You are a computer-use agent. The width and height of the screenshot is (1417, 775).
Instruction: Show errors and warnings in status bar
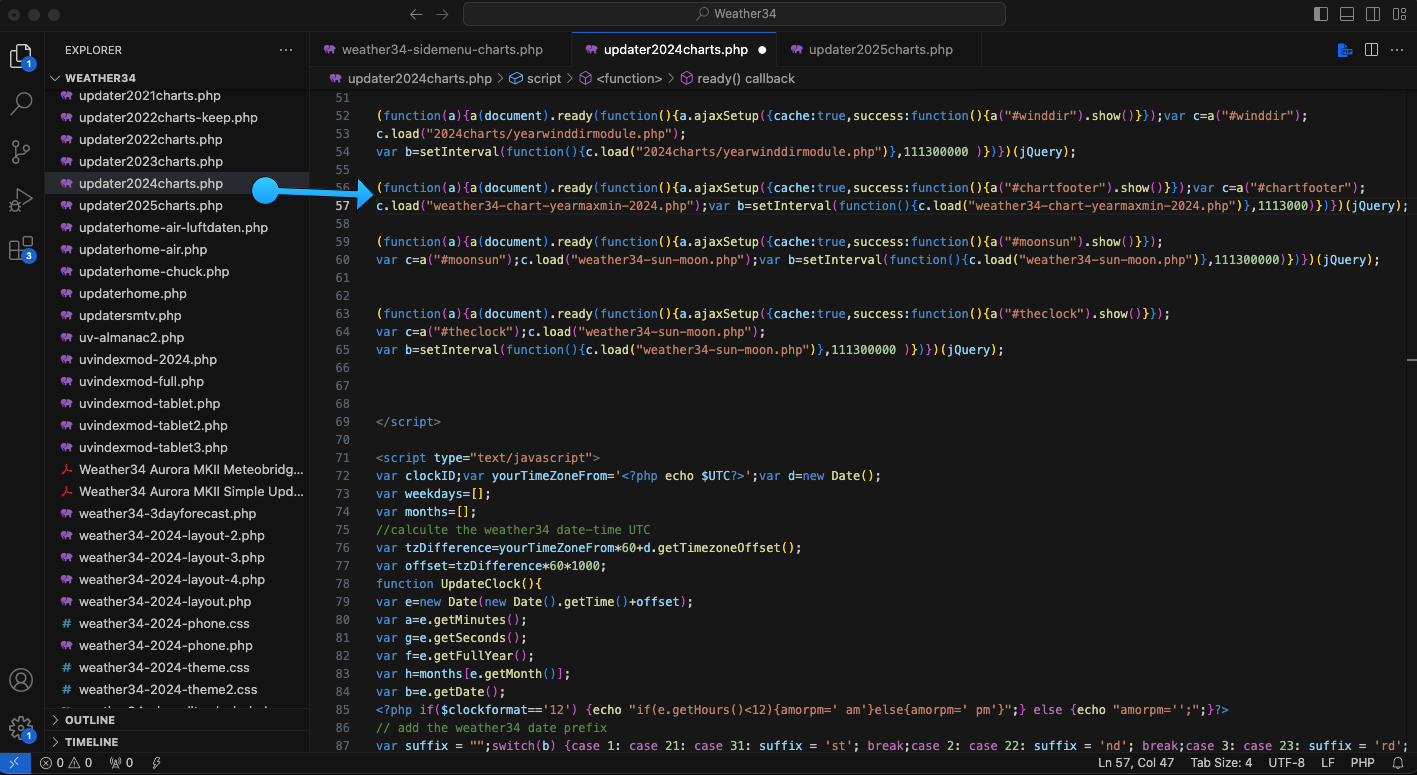point(65,763)
